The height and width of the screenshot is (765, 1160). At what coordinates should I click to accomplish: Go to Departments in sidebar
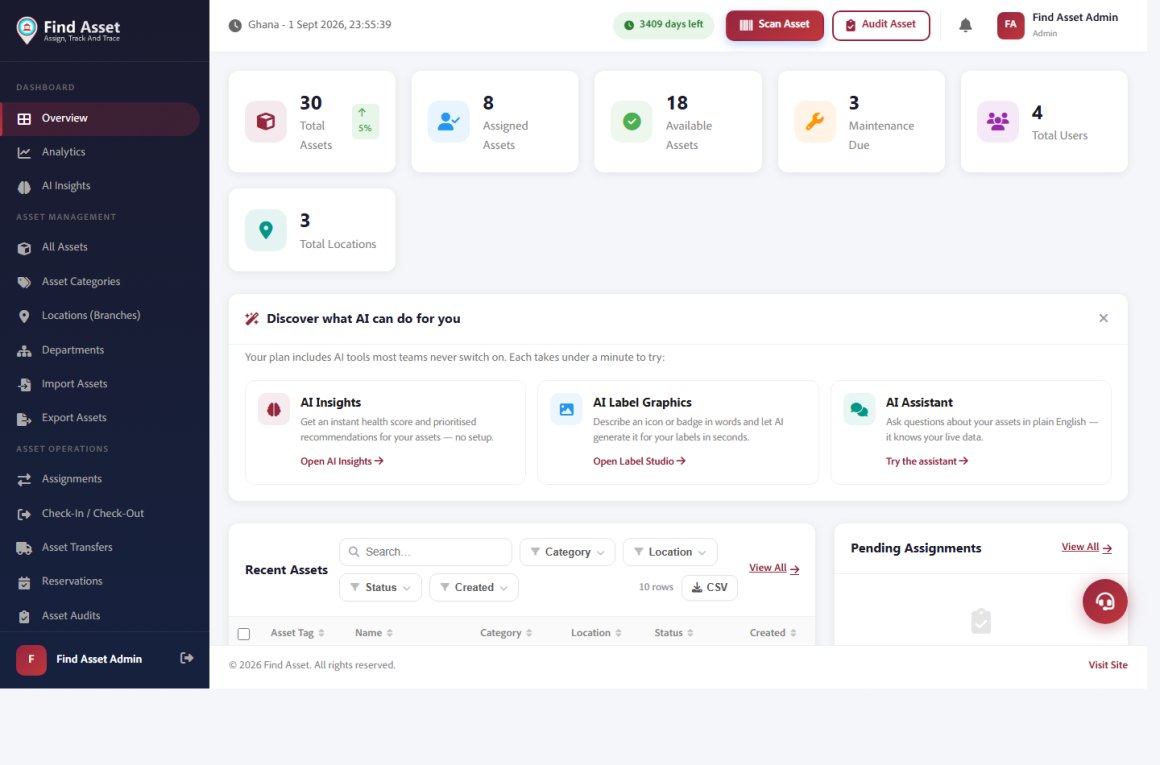(100, 350)
